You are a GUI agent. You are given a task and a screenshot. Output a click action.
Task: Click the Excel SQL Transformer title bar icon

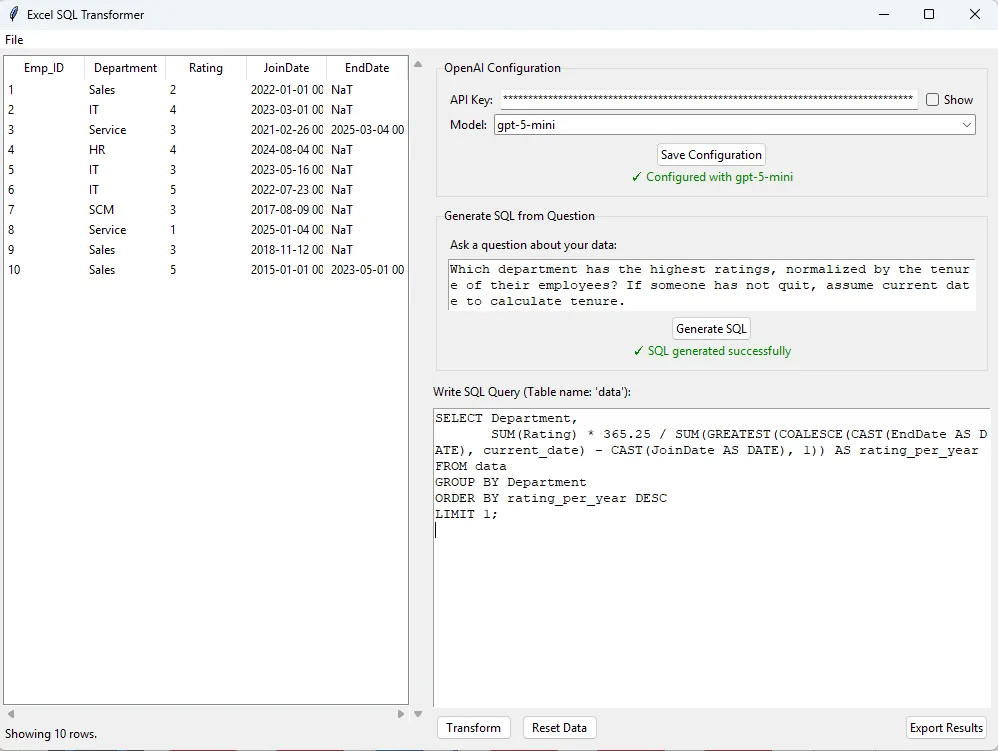pyautogui.click(x=15, y=14)
